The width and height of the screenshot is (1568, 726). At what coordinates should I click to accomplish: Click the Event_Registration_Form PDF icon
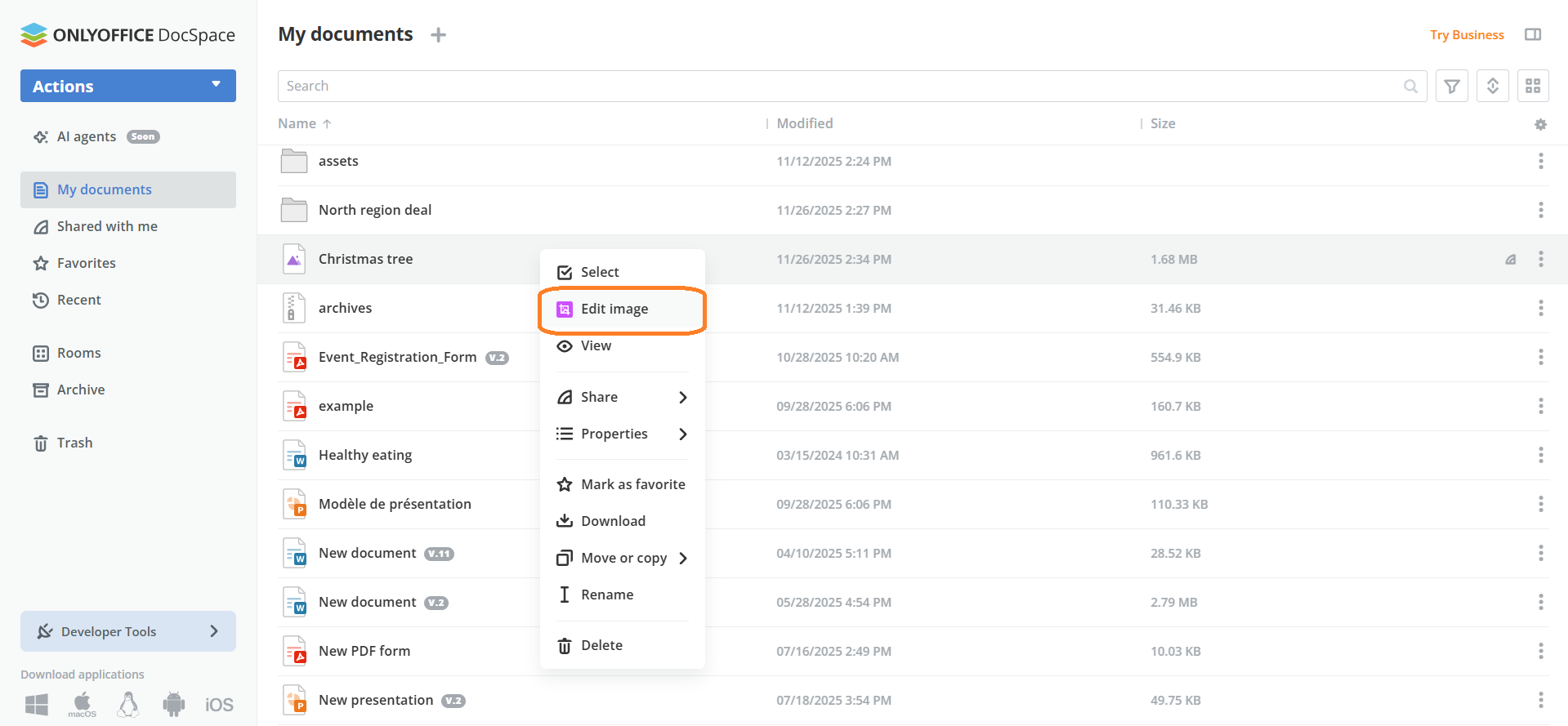coord(294,357)
